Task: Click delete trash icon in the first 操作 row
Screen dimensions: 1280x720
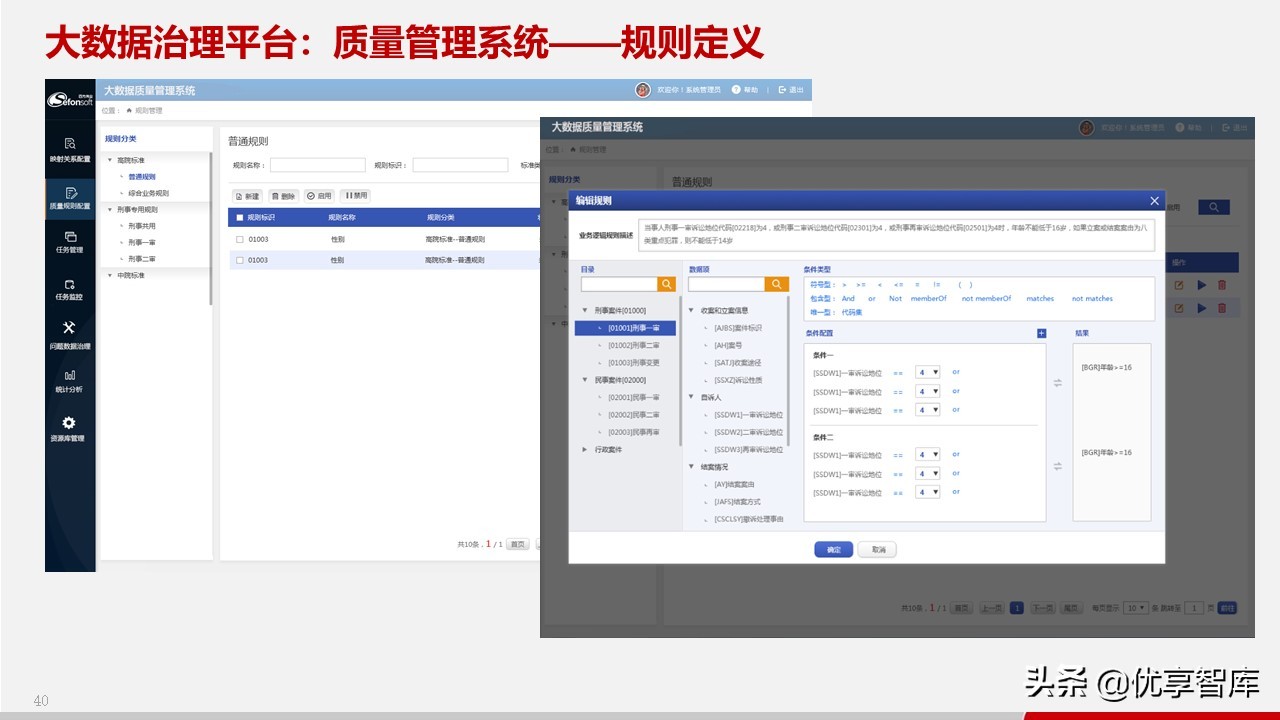Action: tap(1221, 285)
